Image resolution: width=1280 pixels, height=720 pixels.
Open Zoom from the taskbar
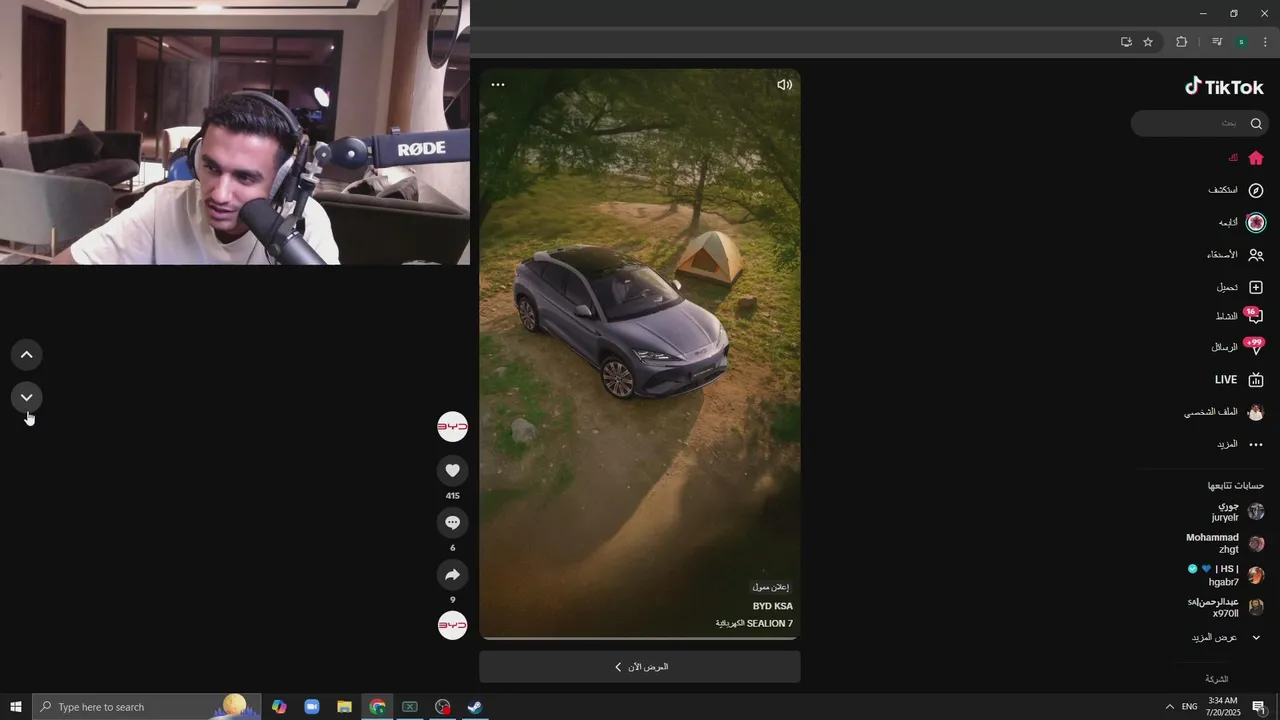pyautogui.click(x=311, y=707)
